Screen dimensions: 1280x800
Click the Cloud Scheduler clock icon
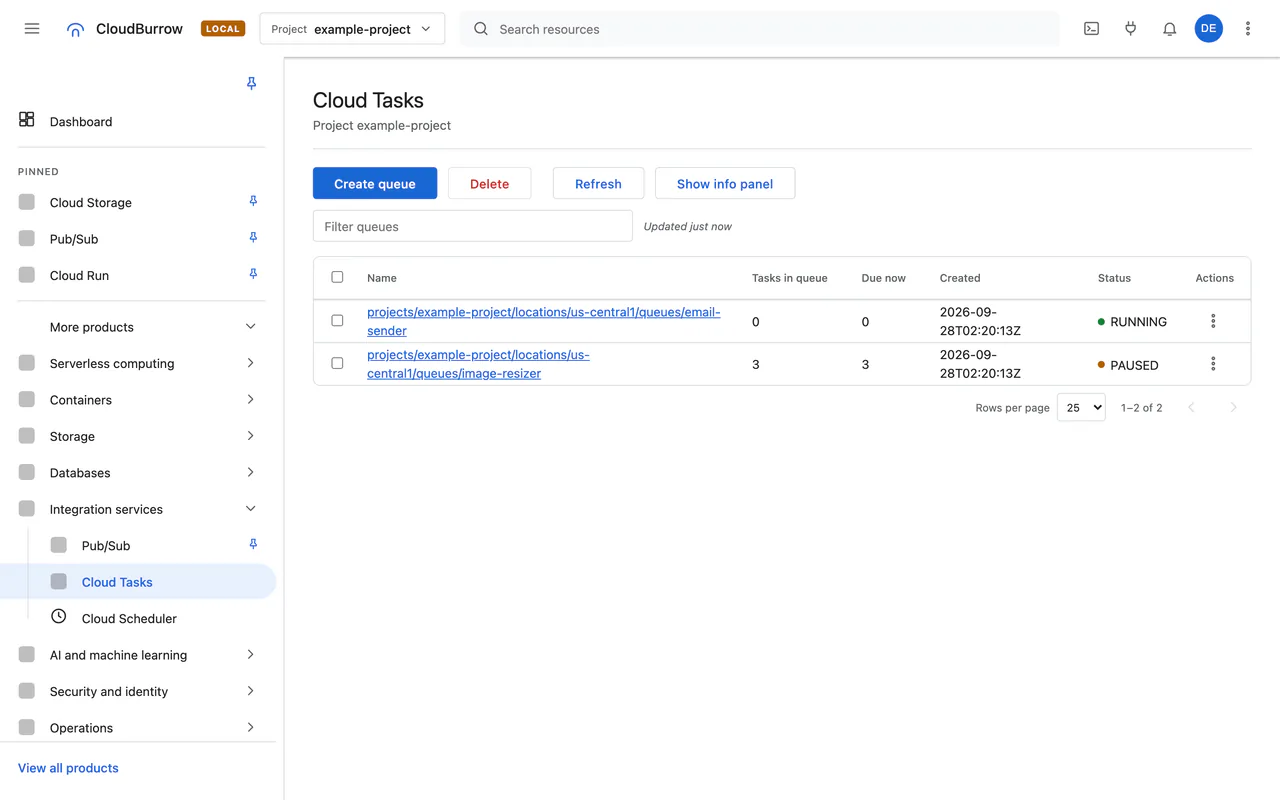pos(59,617)
